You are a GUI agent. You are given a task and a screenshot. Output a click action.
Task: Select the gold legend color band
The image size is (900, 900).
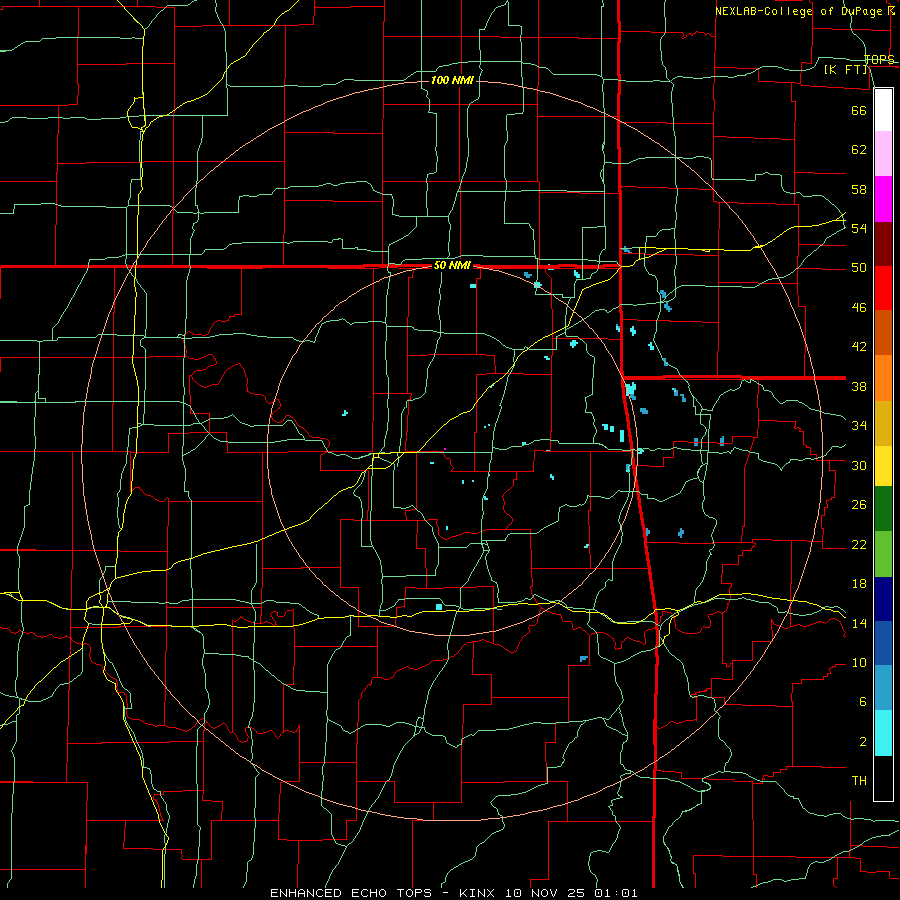(883, 424)
